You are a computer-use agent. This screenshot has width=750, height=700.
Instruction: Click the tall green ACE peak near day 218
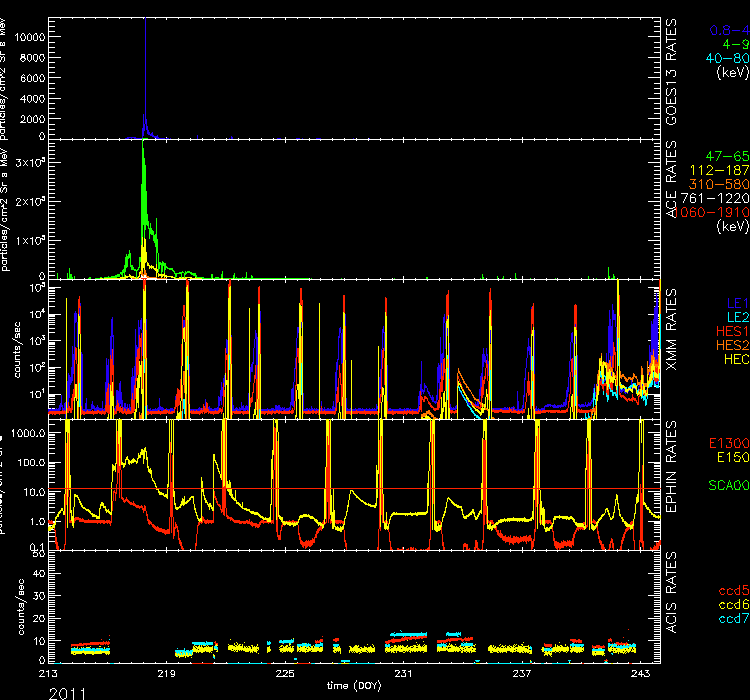pos(146,150)
